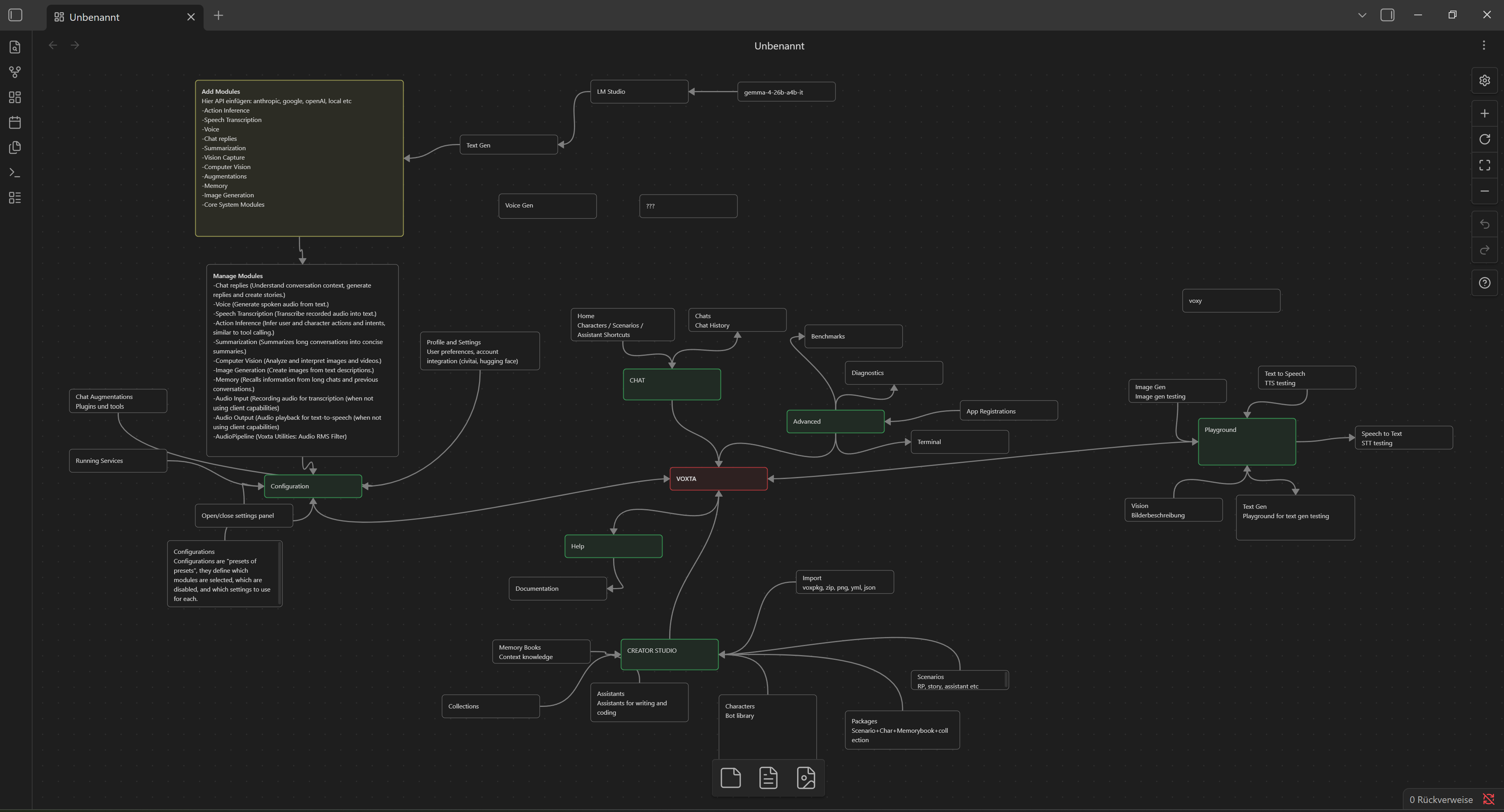Select the Documentation card
Viewport: 1504px width, 812px height.
(x=557, y=588)
